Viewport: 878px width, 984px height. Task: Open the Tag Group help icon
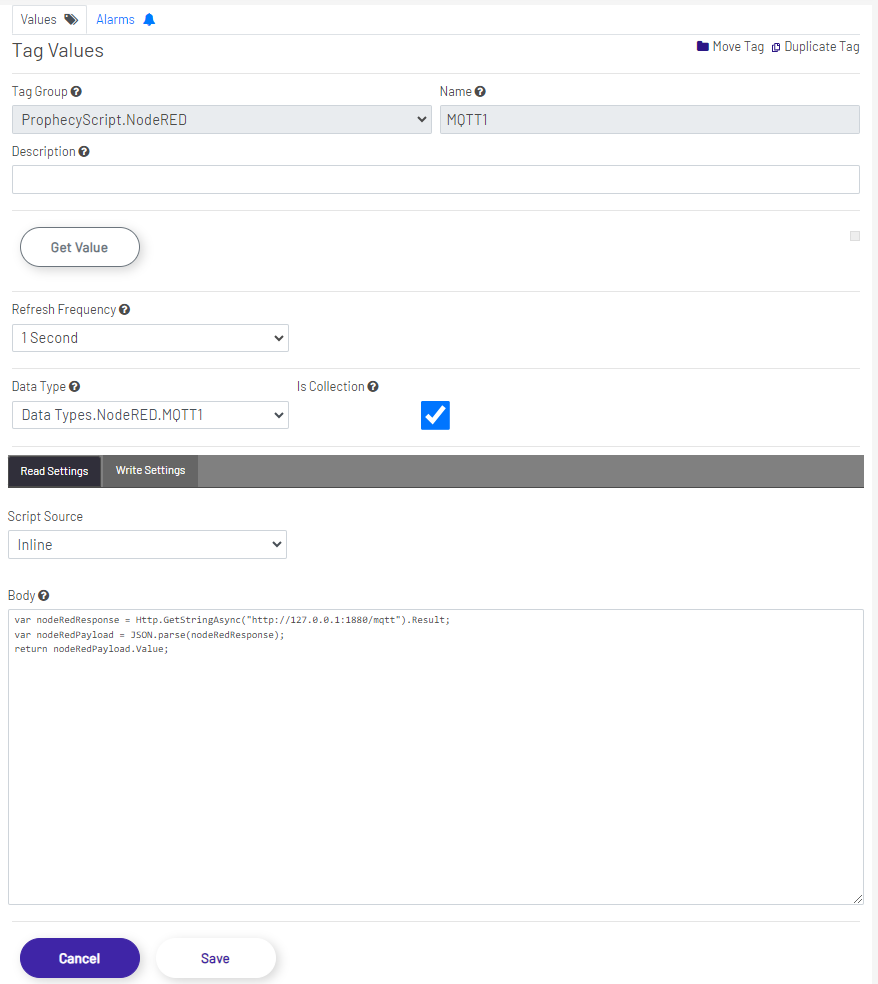[75, 91]
